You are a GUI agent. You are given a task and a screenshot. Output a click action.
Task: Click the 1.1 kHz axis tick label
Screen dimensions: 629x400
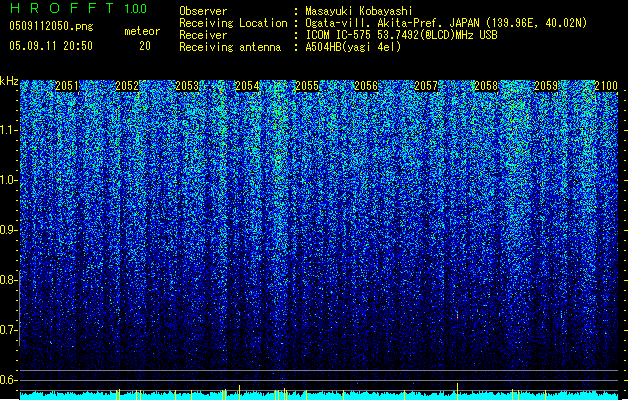click(9, 130)
